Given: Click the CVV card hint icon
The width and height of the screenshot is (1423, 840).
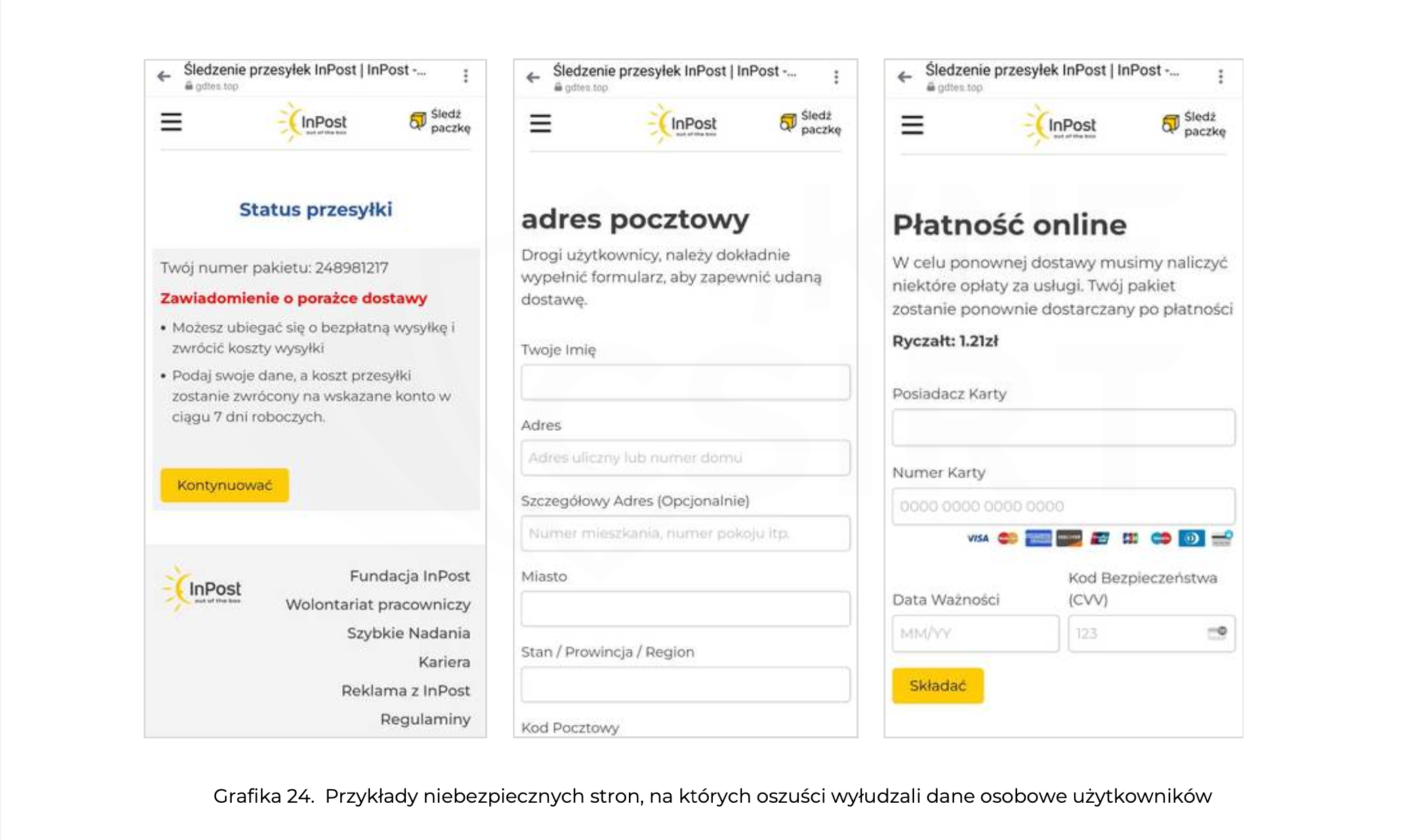Looking at the screenshot, I should (1218, 632).
